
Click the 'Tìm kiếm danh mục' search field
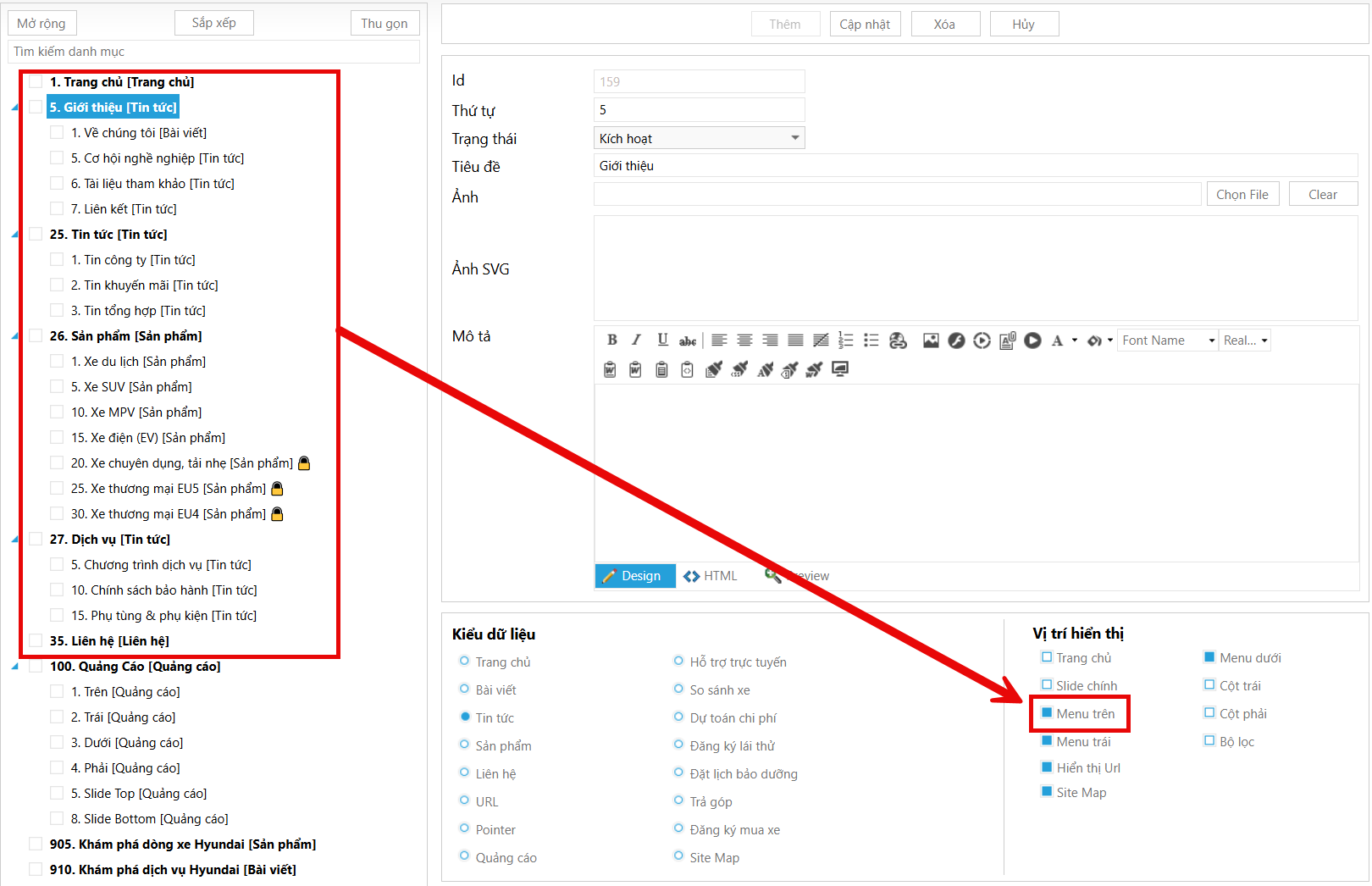(213, 52)
